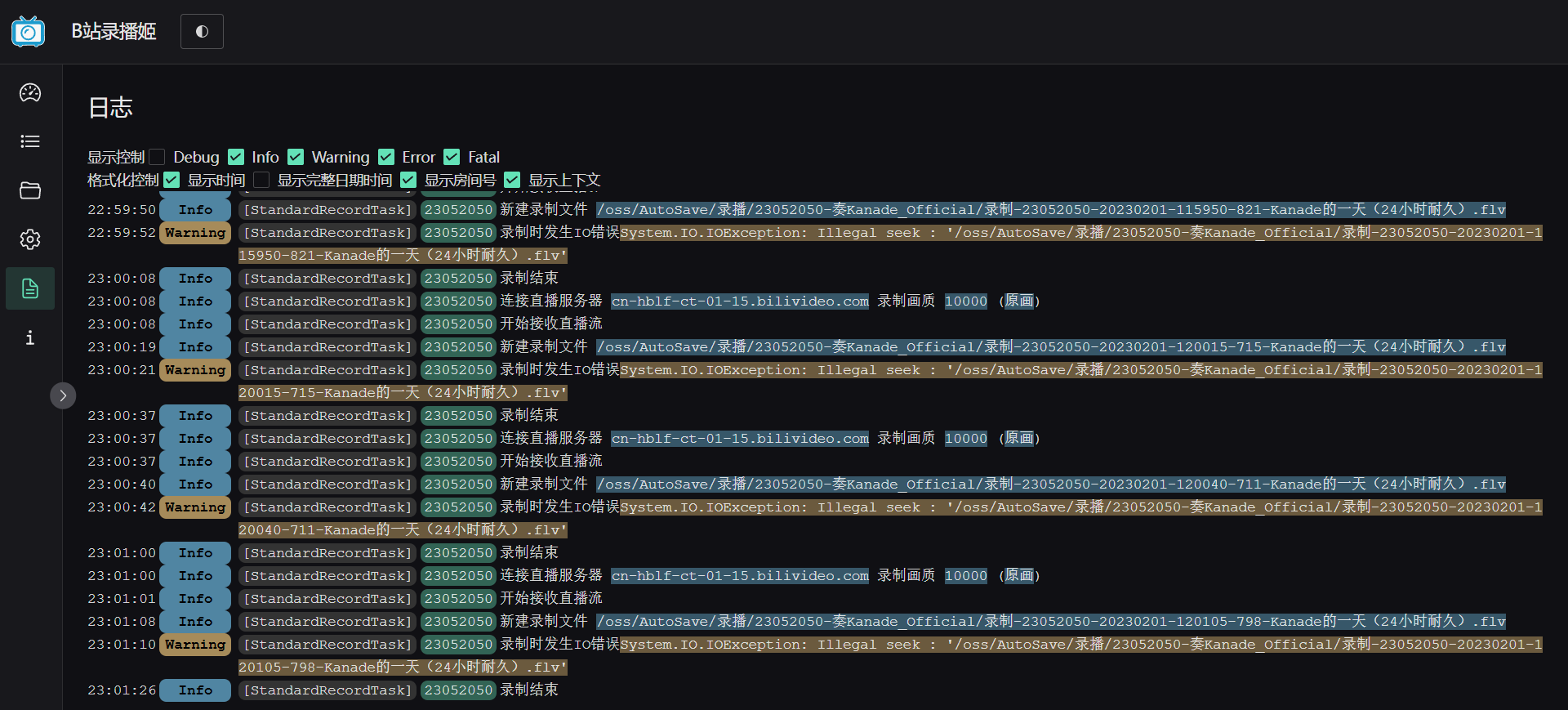The width and height of the screenshot is (1568, 710).
Task: Uncheck the 显示房间号 checkbox
Action: [x=408, y=180]
